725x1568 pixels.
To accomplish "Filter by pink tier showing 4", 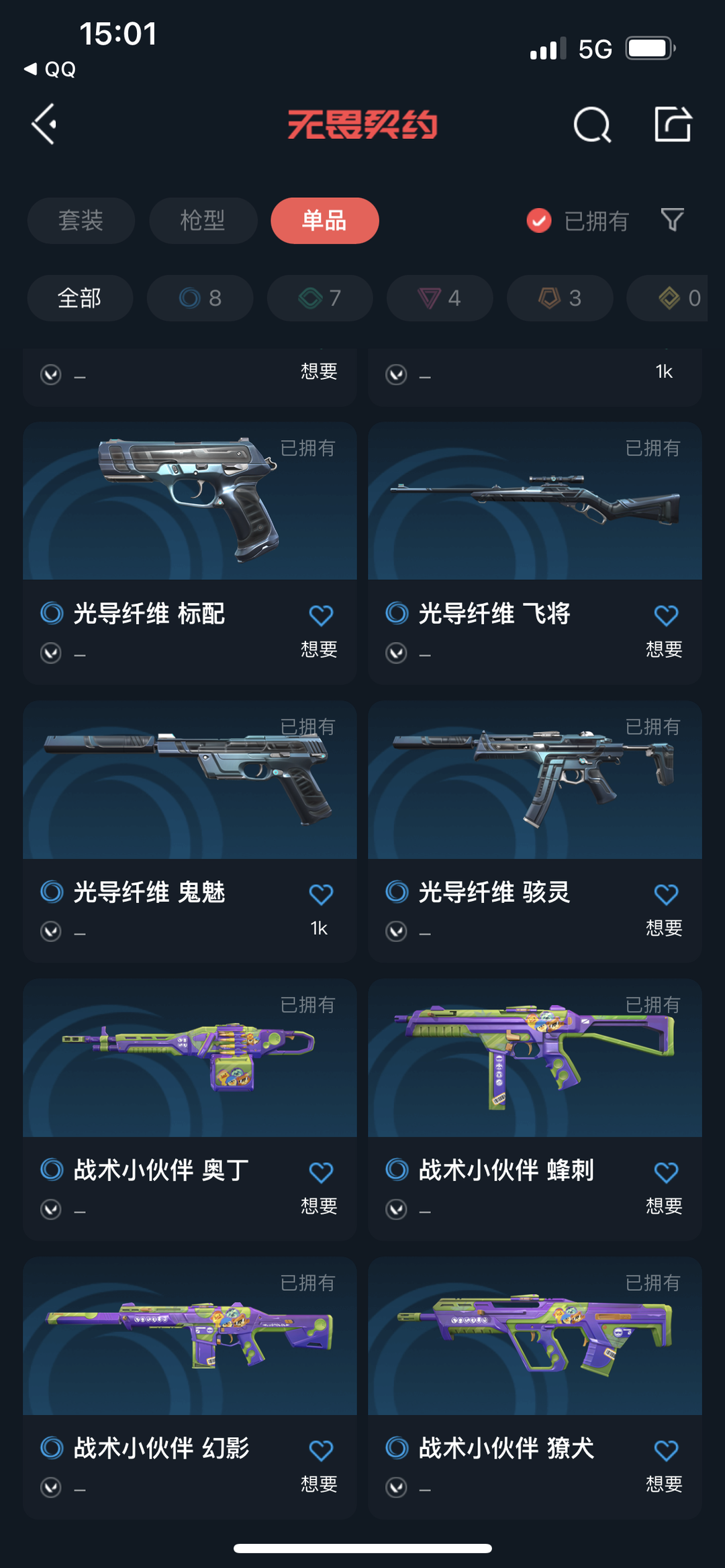I will 440,298.
